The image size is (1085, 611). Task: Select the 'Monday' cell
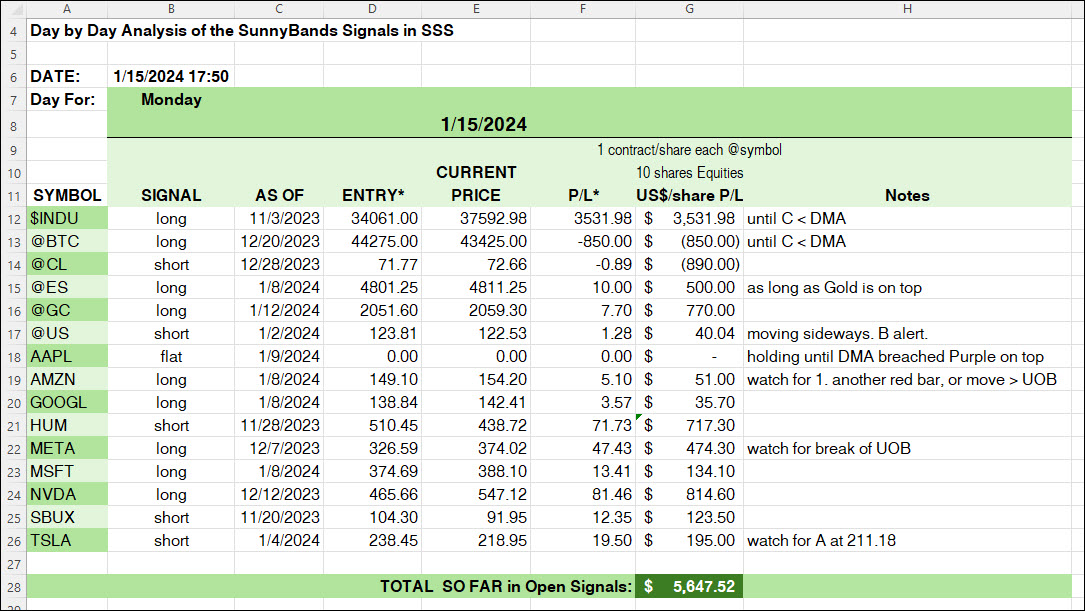[171, 100]
